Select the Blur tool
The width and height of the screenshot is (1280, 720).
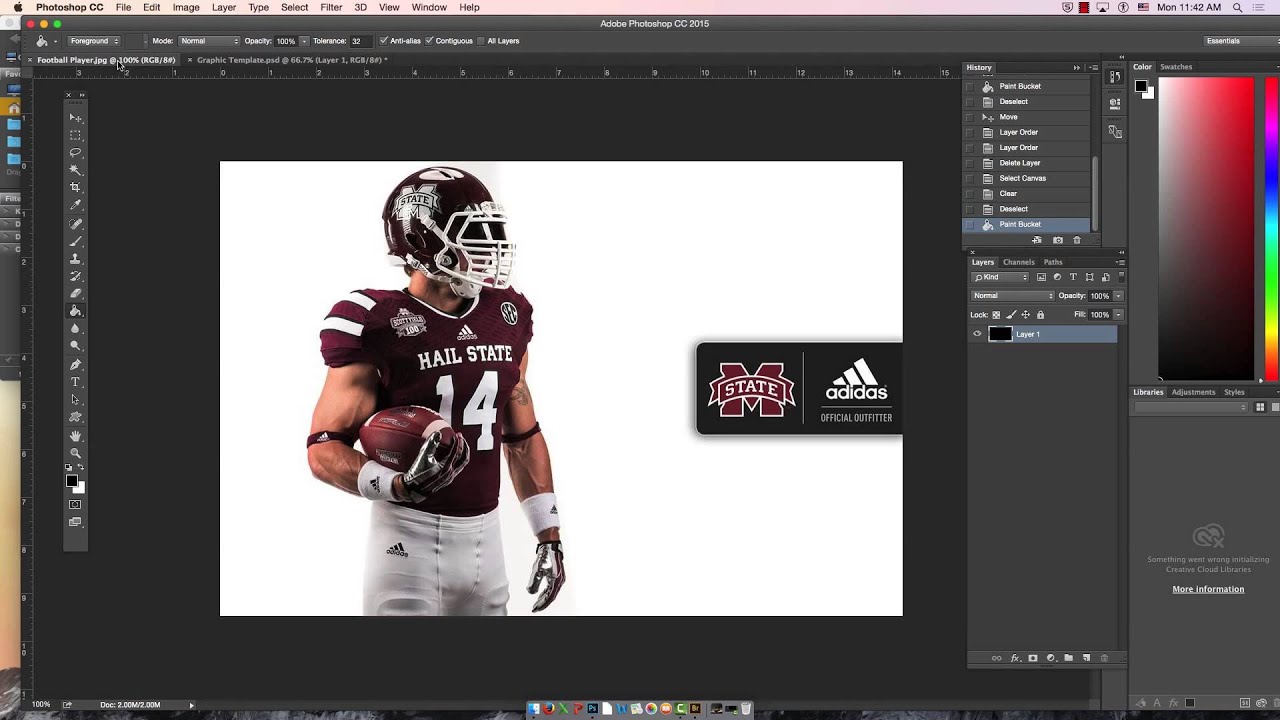pos(75,329)
